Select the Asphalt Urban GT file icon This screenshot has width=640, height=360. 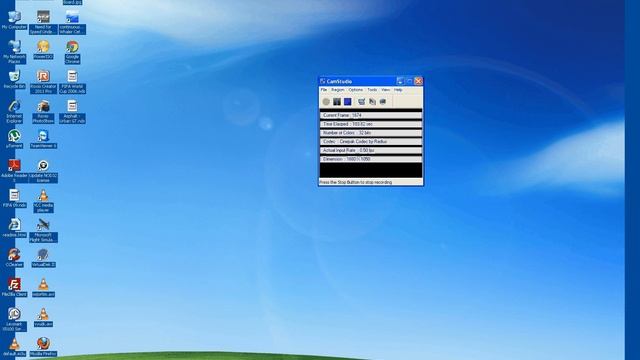coord(72,112)
